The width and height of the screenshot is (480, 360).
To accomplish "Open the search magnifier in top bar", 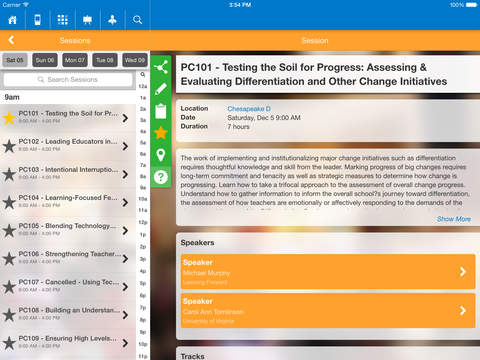I will click(x=137, y=20).
